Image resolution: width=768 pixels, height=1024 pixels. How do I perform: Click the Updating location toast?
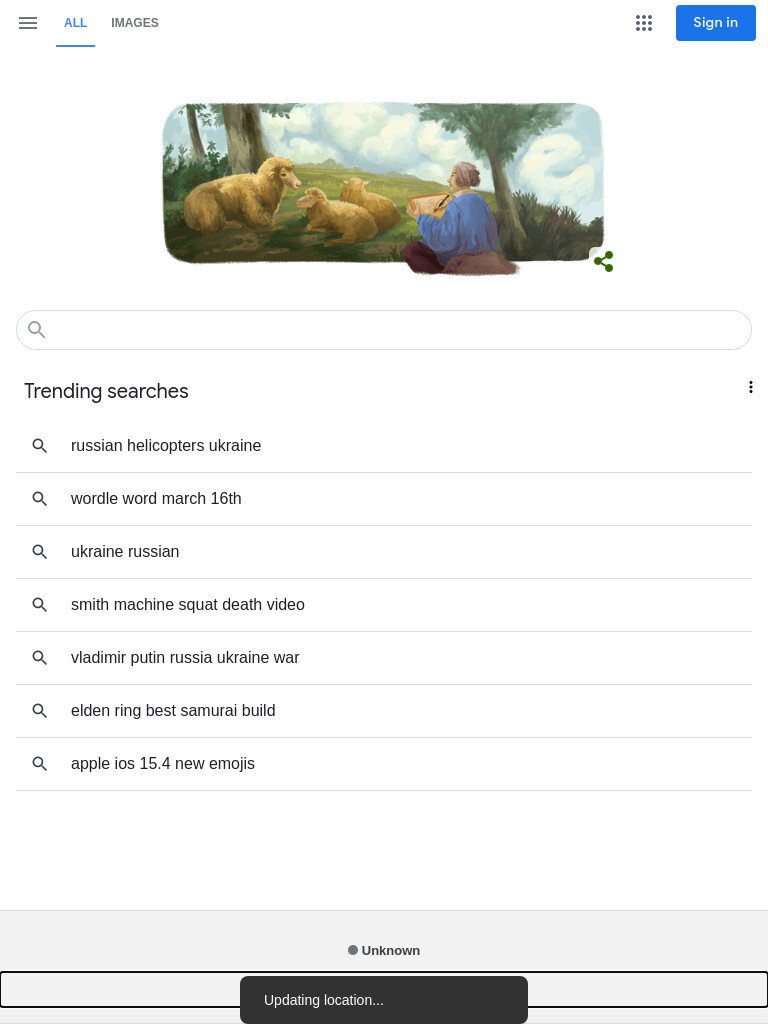pyautogui.click(x=384, y=1000)
